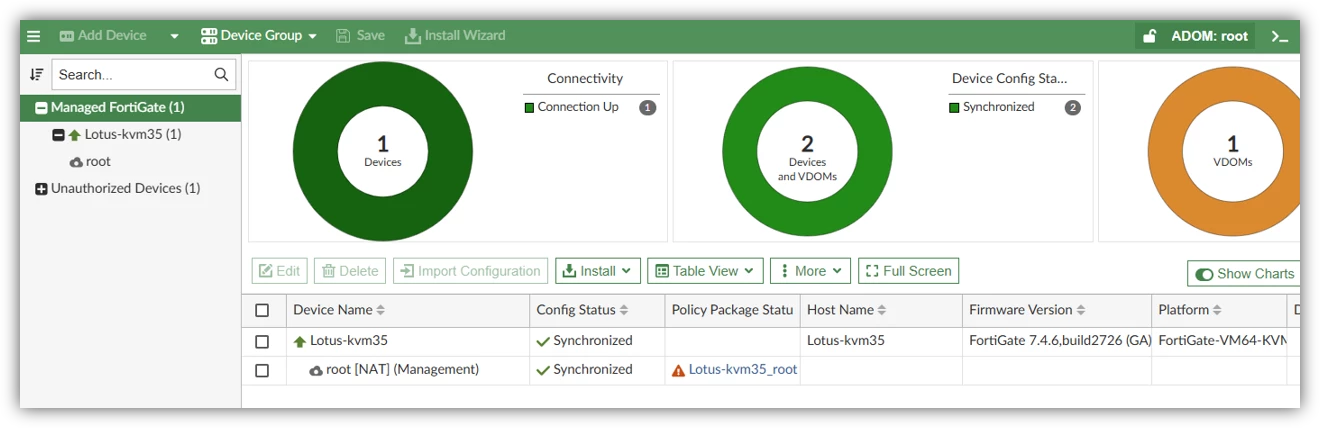Open the Device Group dropdown

click(x=259, y=36)
